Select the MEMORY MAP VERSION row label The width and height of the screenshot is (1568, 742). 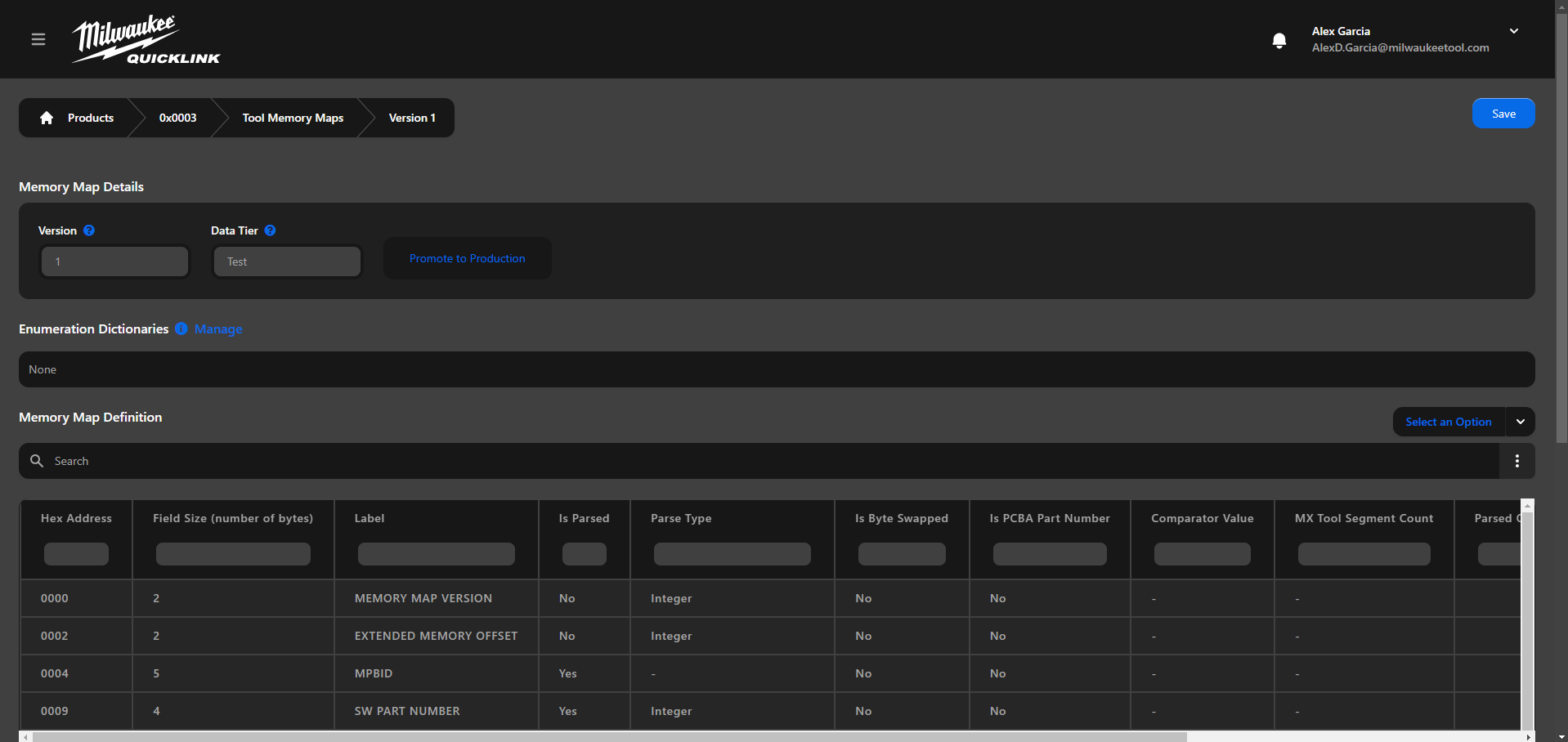click(423, 598)
